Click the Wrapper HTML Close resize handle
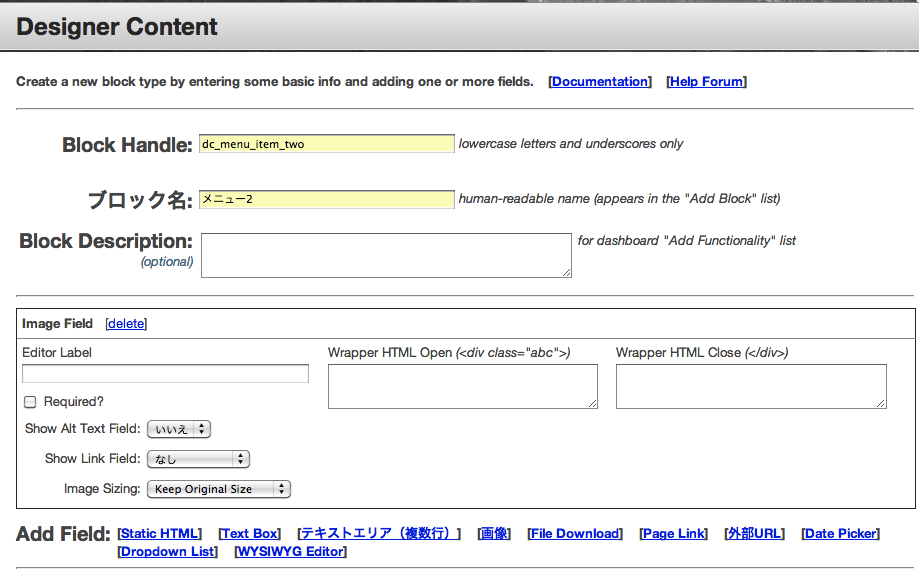Screen dimensions: 919x571 [x=881, y=403]
